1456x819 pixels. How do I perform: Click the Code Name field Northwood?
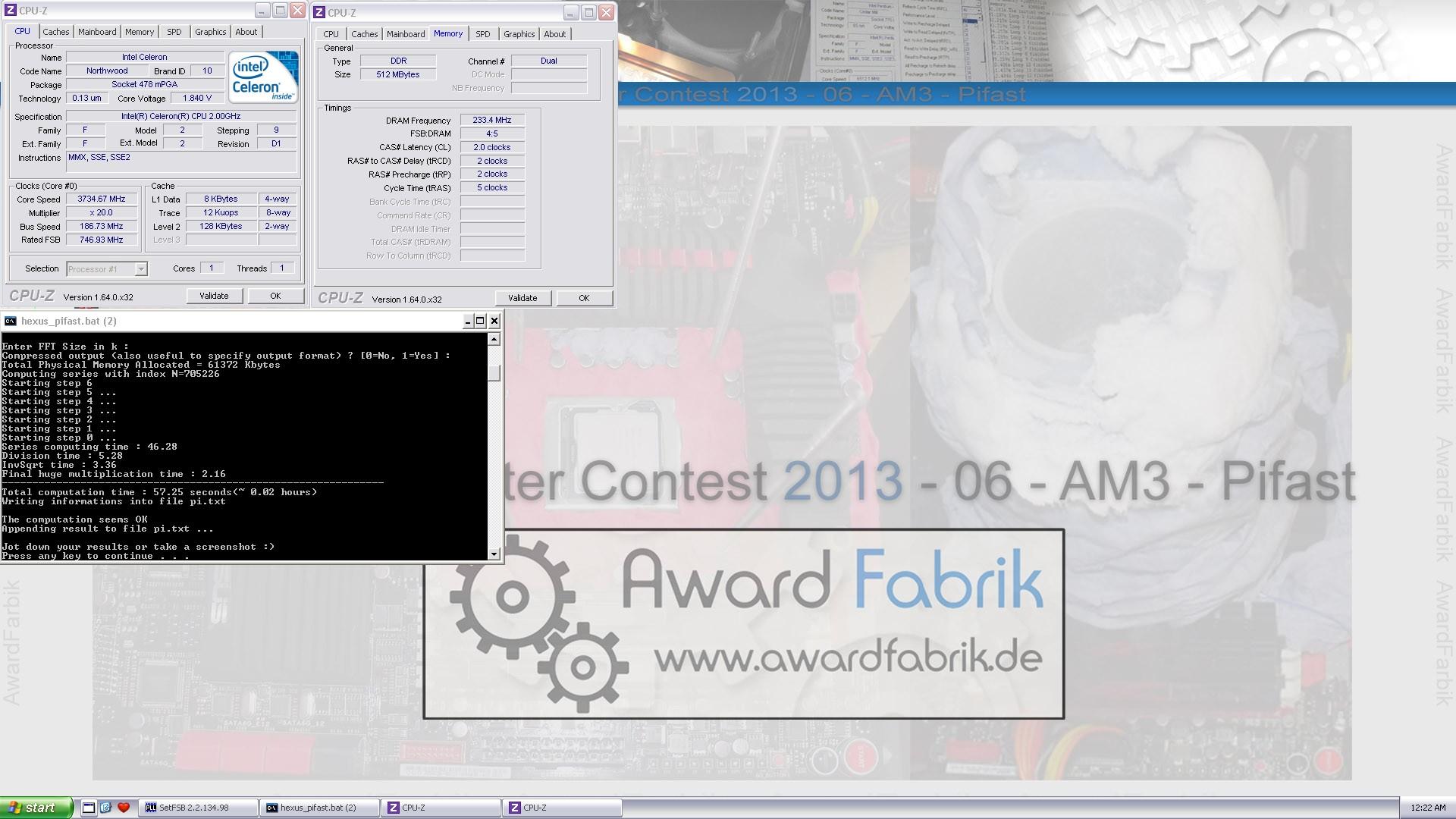pyautogui.click(x=107, y=71)
